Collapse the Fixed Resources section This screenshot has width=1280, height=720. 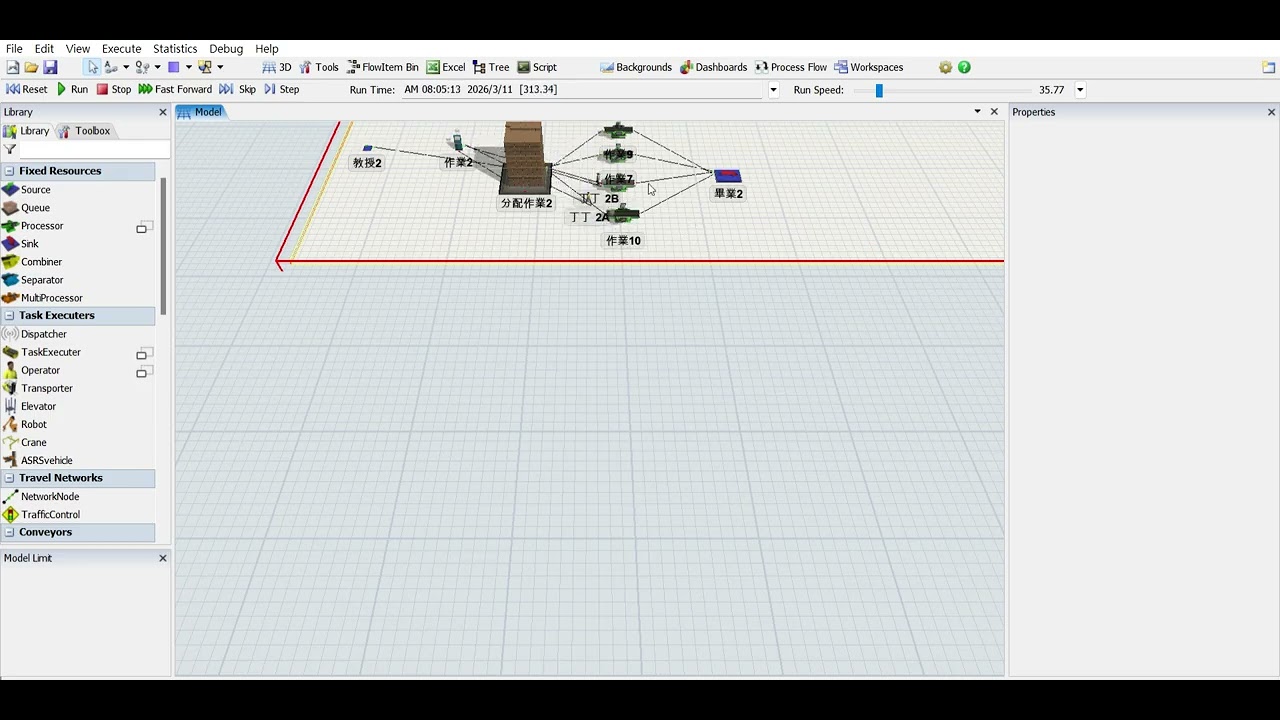coord(9,171)
